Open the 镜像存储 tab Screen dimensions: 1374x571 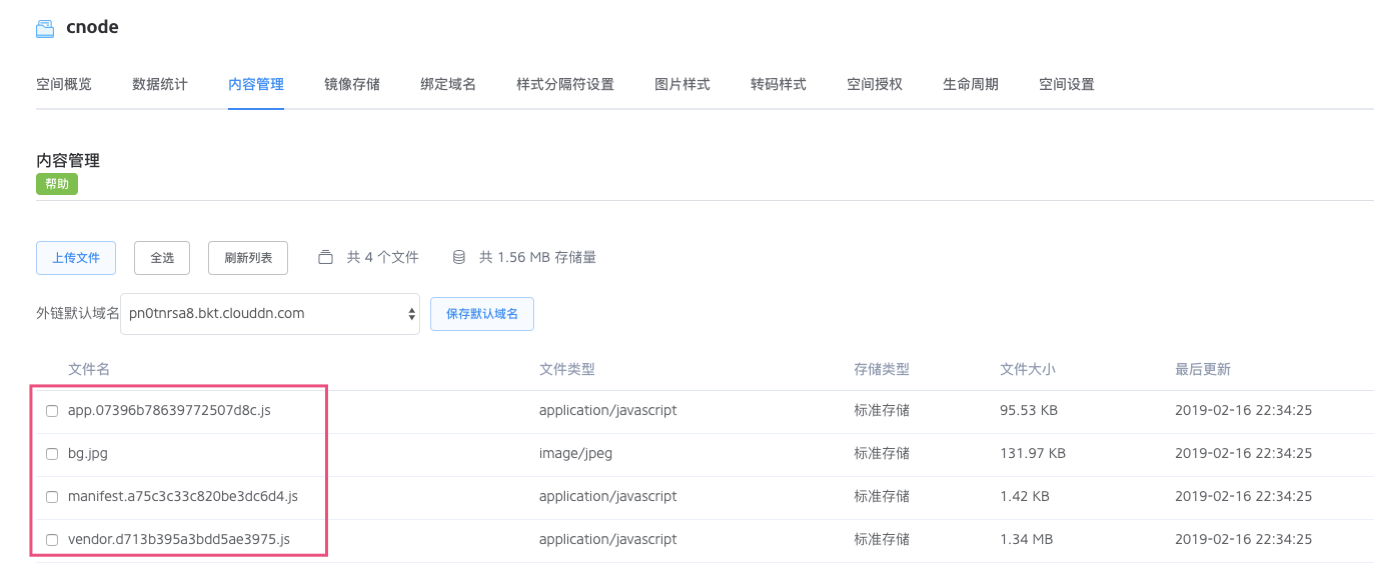(x=352, y=84)
